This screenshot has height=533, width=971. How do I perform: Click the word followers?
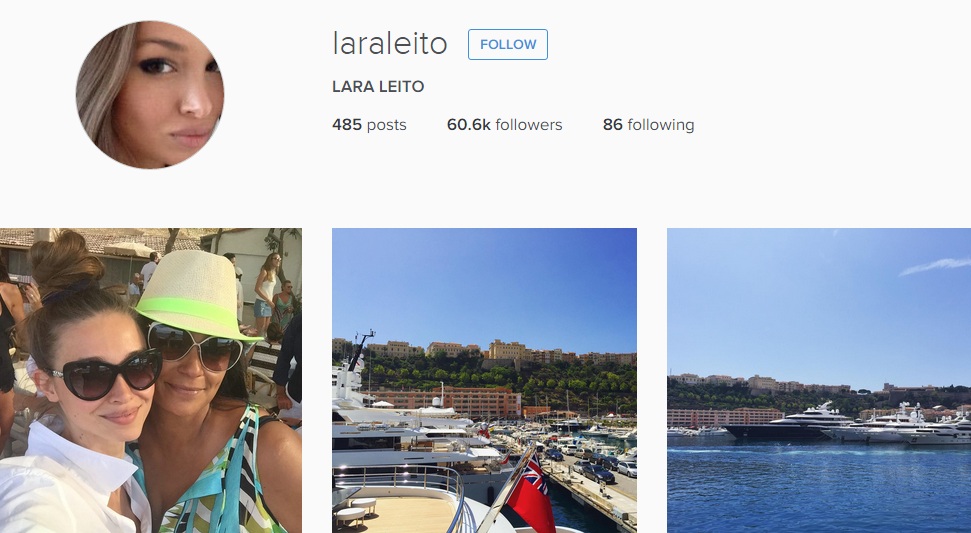point(529,124)
